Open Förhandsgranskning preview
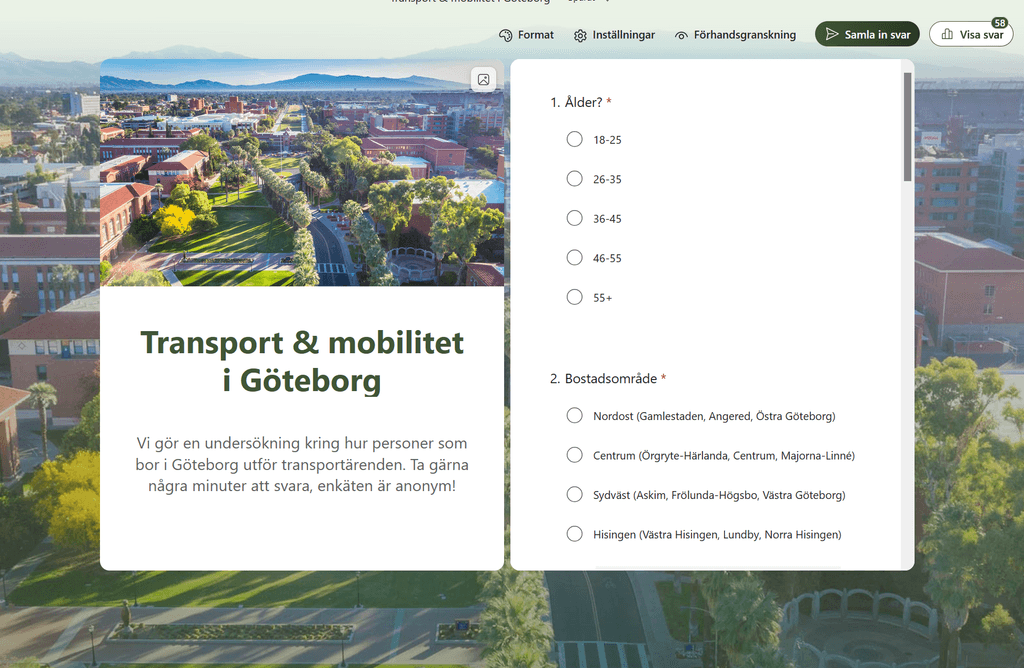This screenshot has height=668, width=1024. (735, 35)
